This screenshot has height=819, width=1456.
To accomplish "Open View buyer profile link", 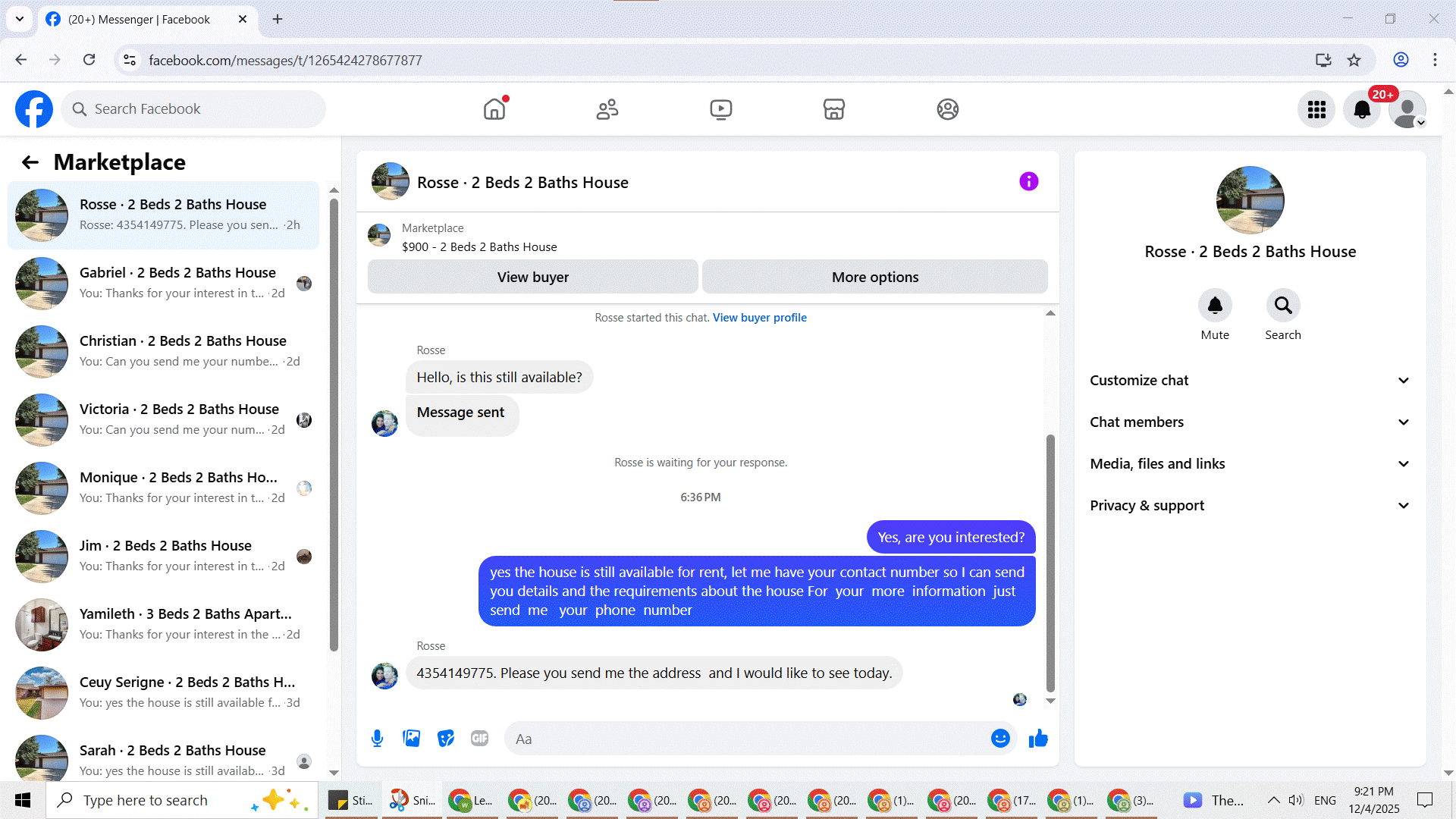I will click(x=759, y=318).
